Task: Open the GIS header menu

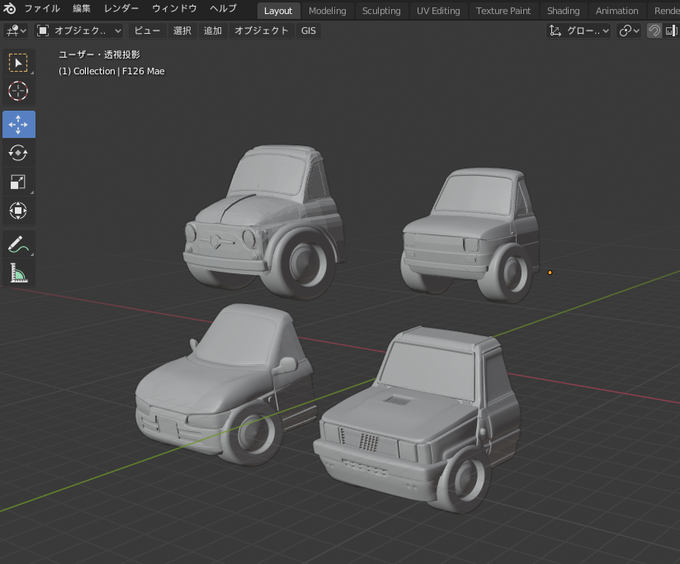Action: coord(308,31)
